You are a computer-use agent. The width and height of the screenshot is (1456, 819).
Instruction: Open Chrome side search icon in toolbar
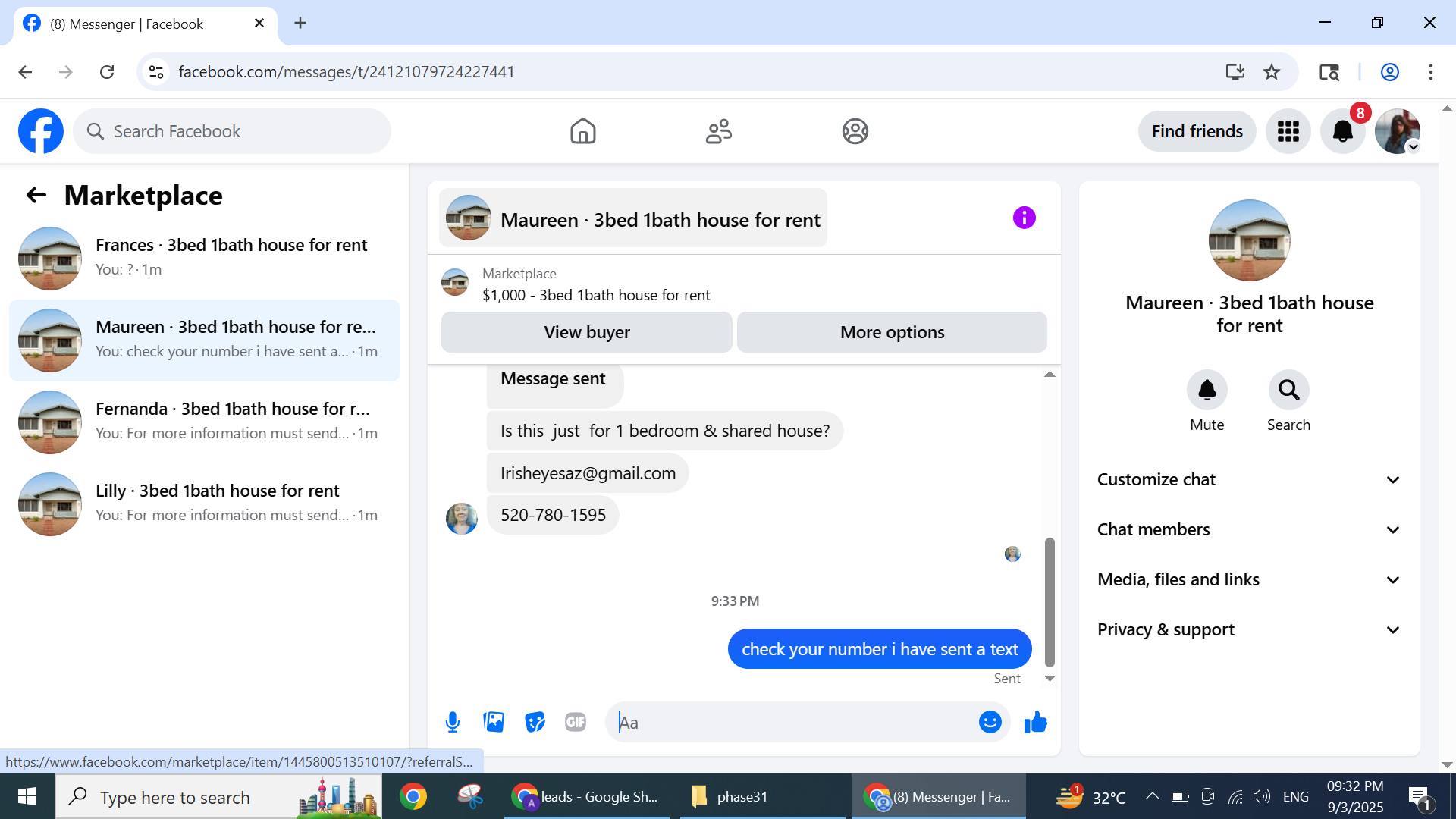pyautogui.click(x=1329, y=72)
